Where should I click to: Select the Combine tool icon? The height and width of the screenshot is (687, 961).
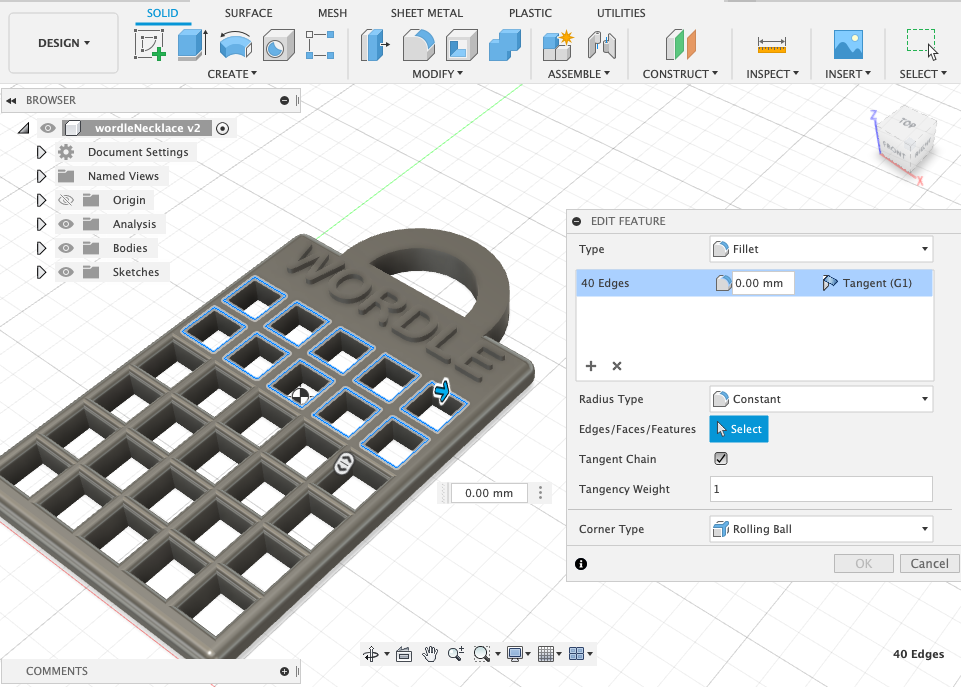click(x=505, y=45)
